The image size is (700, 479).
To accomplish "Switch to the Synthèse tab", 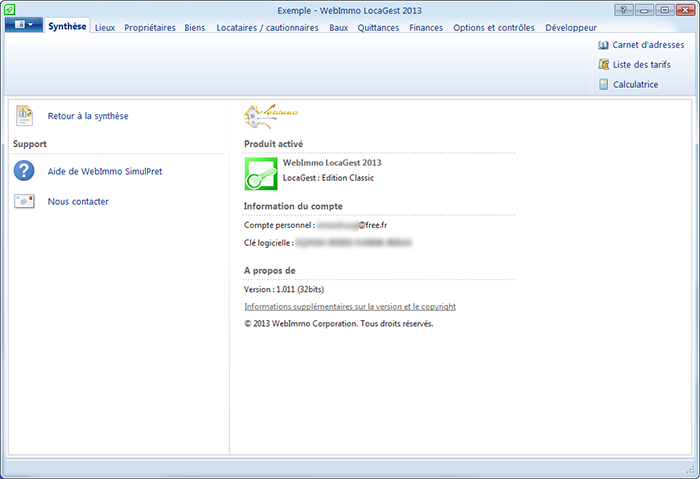I will pyautogui.click(x=67, y=26).
